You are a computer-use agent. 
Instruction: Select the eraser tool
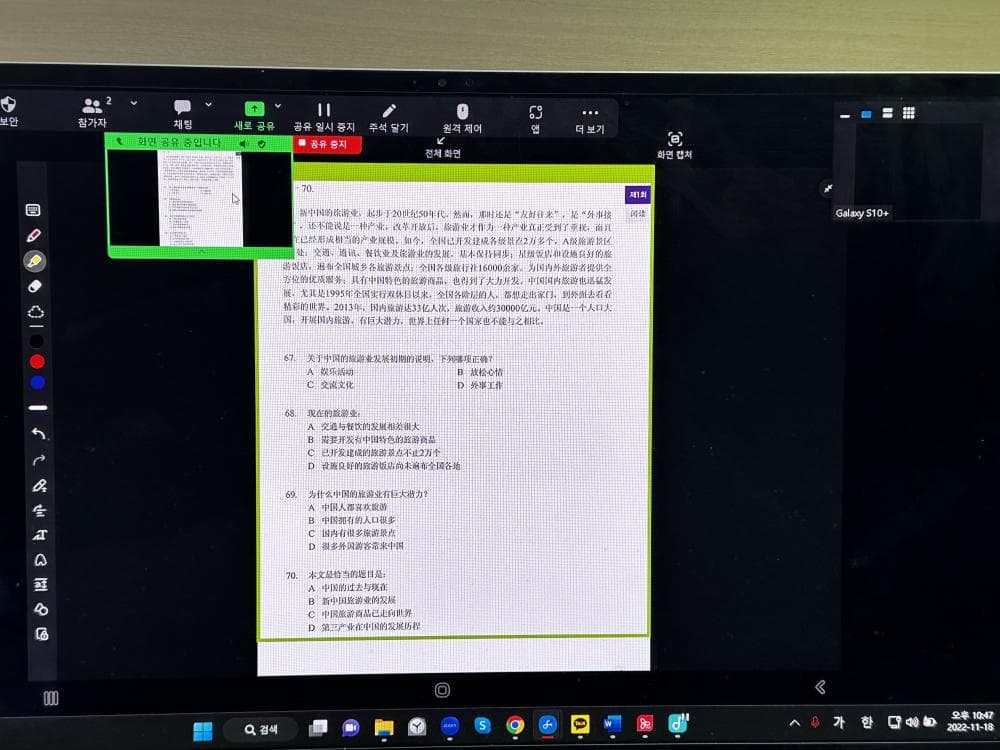(35, 286)
